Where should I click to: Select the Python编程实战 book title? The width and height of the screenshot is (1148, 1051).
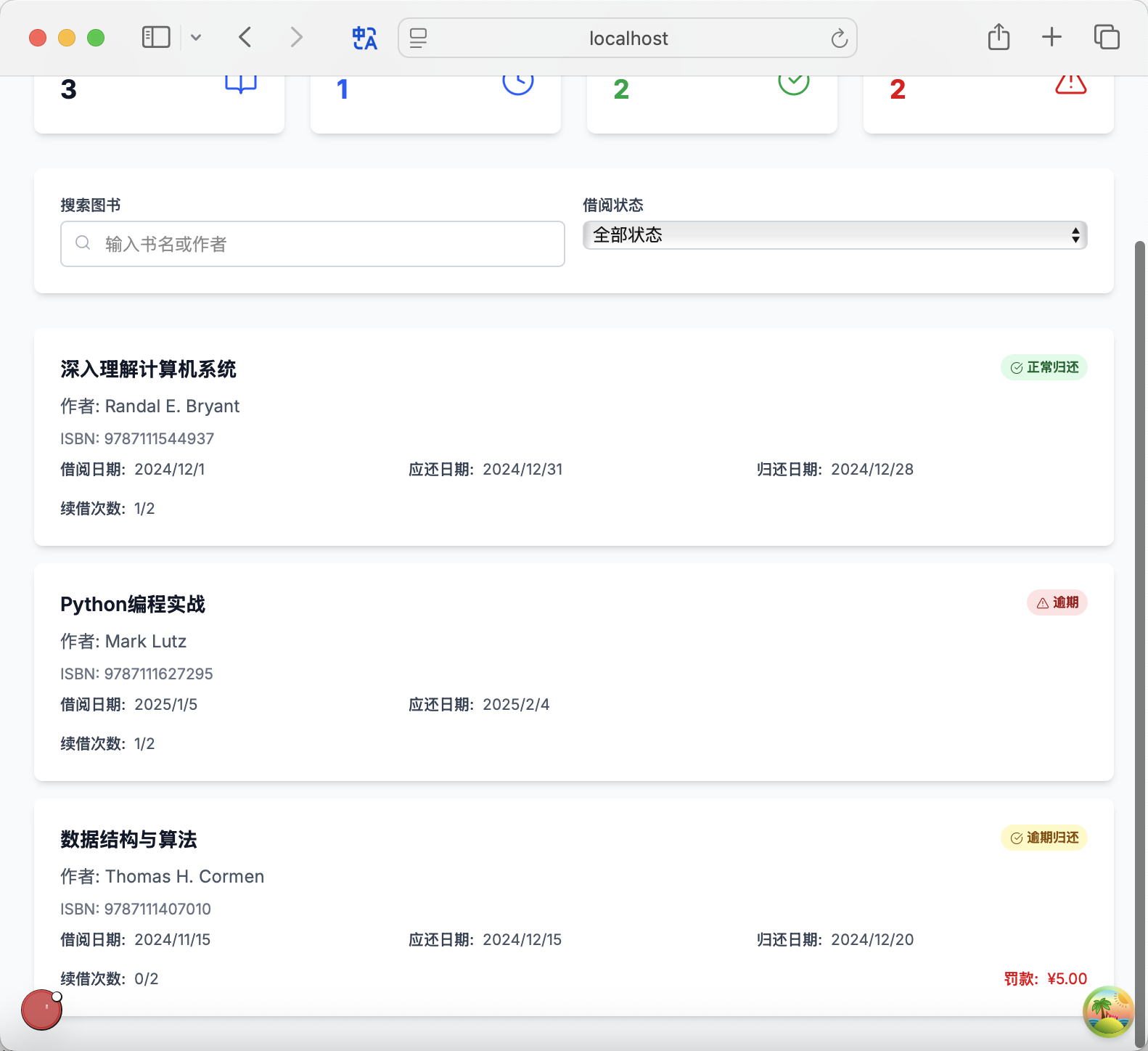(133, 605)
